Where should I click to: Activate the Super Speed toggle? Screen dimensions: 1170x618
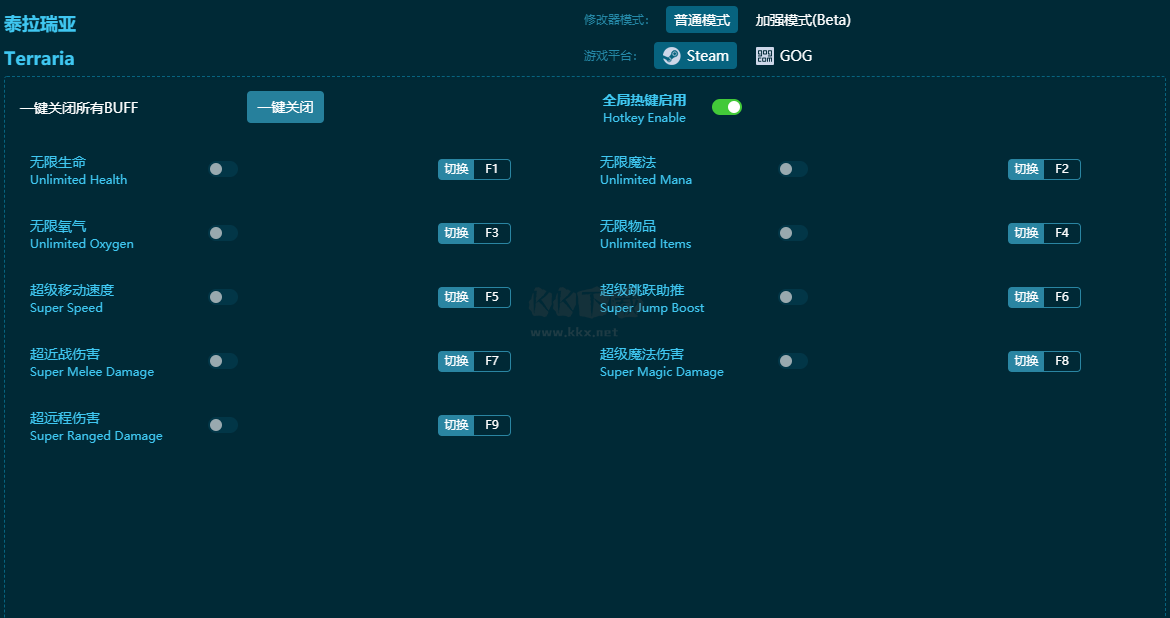pyautogui.click(x=223, y=297)
